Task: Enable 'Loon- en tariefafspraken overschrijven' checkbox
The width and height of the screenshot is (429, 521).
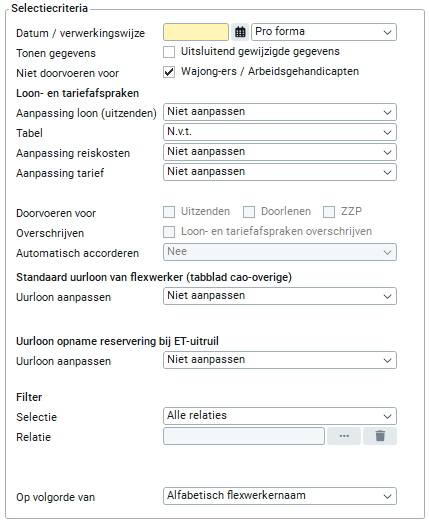Action: 169,232
